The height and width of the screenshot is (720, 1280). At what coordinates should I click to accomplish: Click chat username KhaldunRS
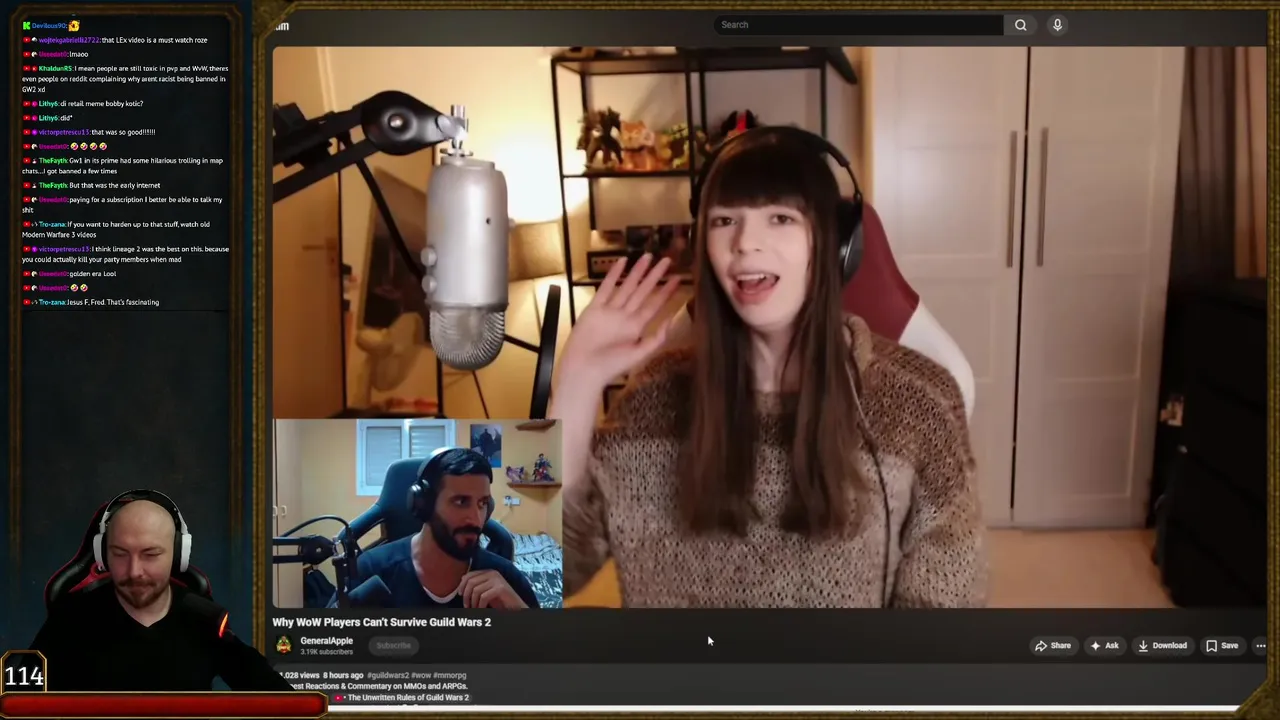coord(55,69)
